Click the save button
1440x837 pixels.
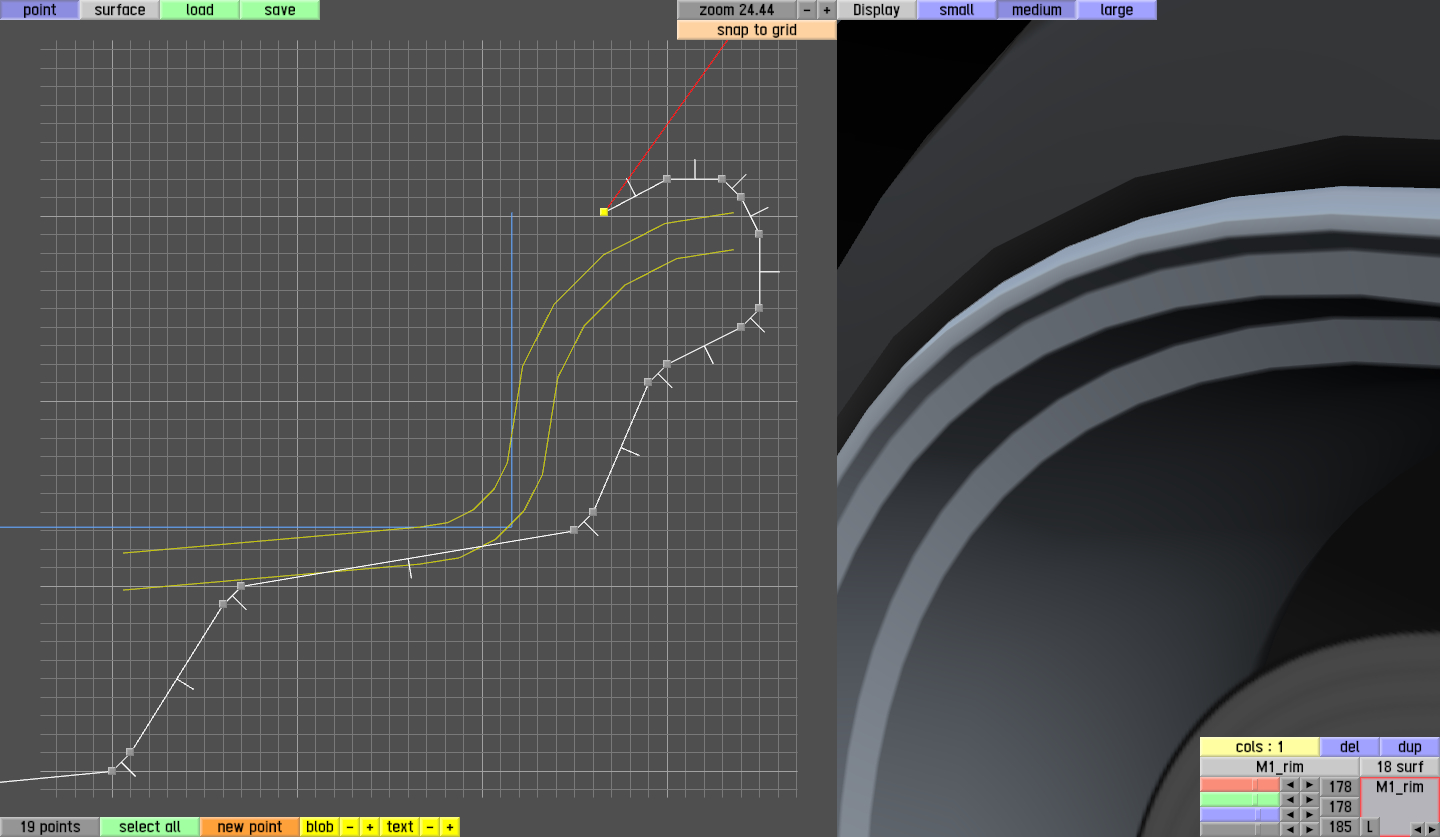(x=280, y=10)
